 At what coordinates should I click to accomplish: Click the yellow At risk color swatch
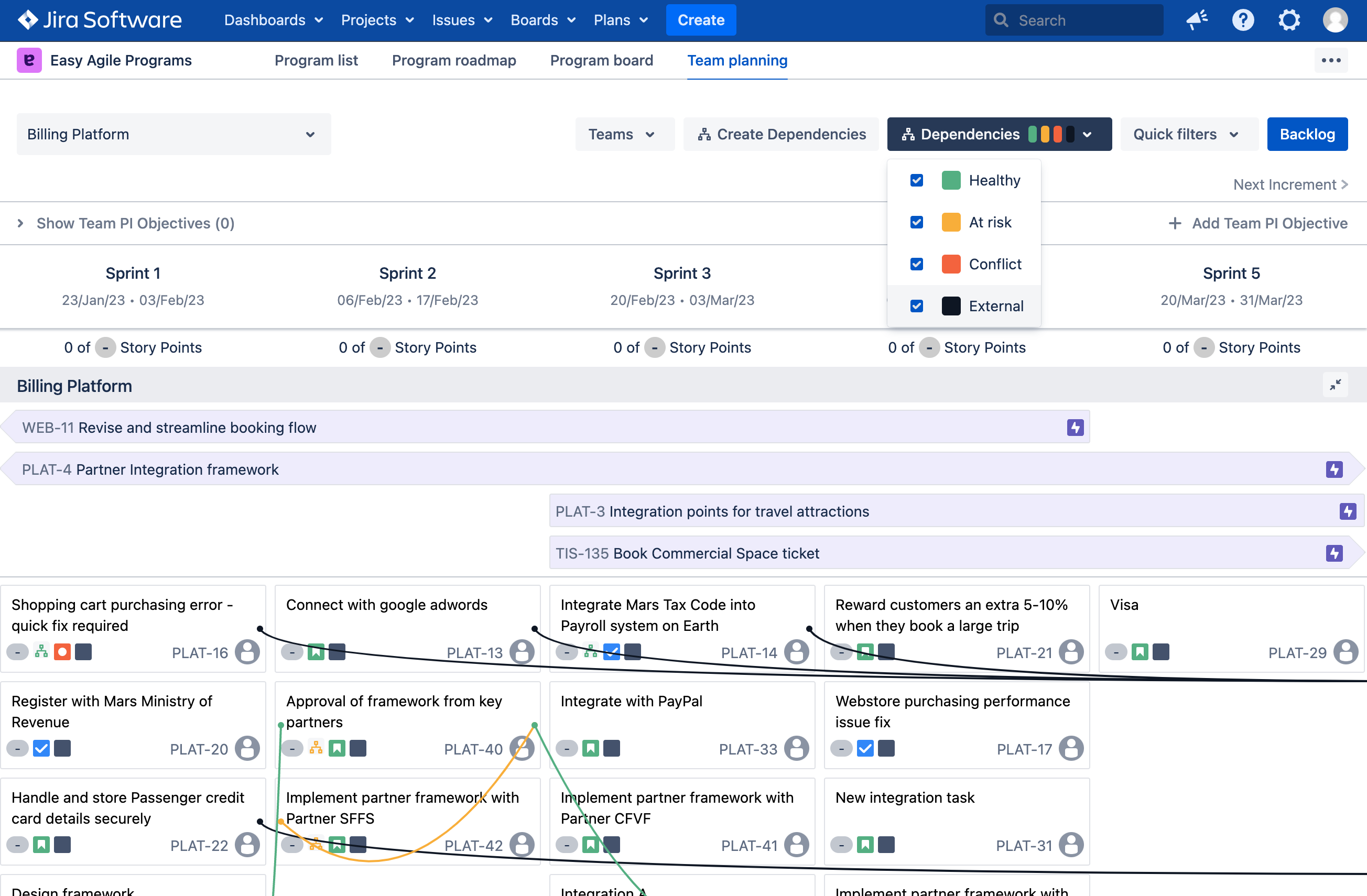(951, 222)
